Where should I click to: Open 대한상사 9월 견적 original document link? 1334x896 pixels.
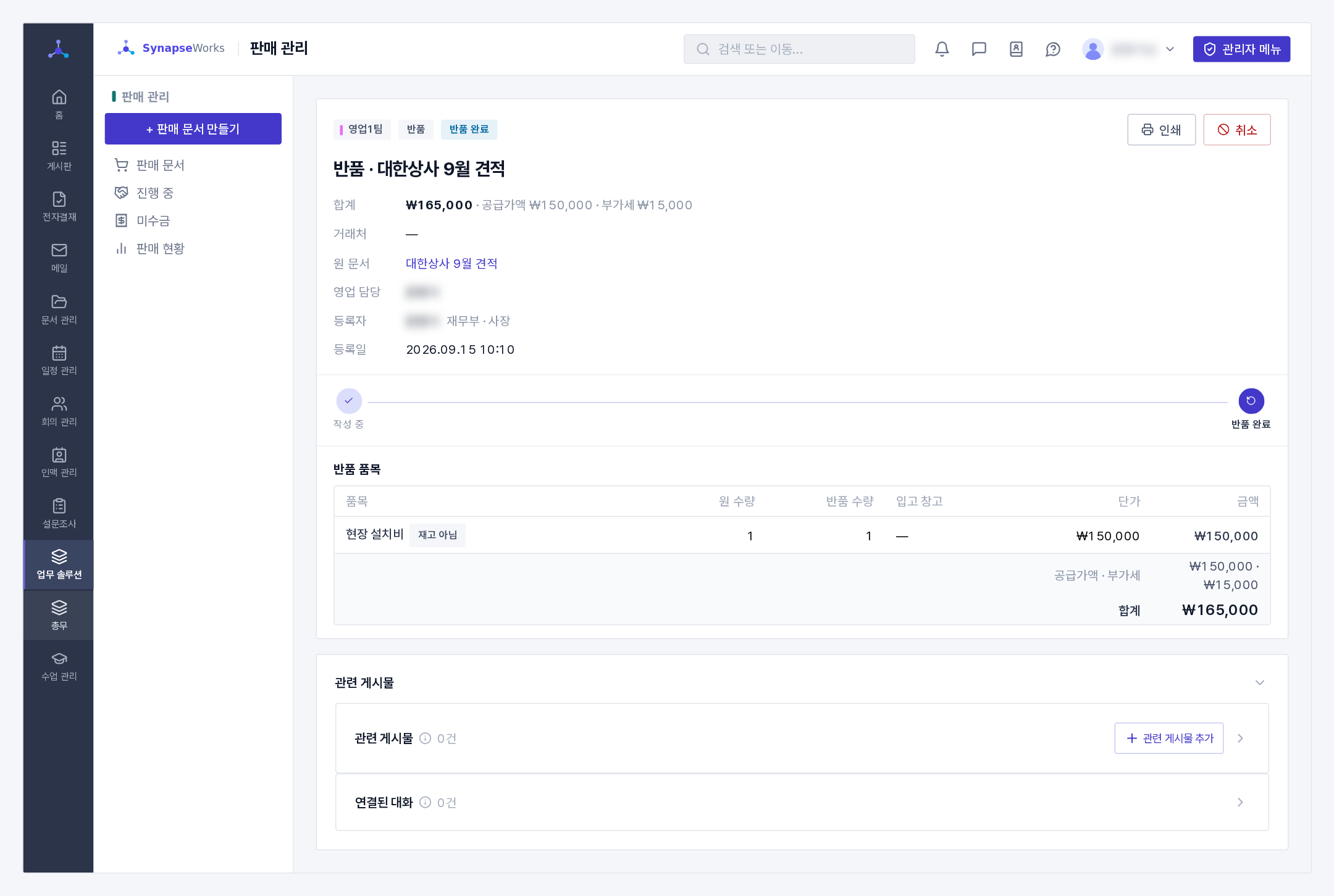451,263
